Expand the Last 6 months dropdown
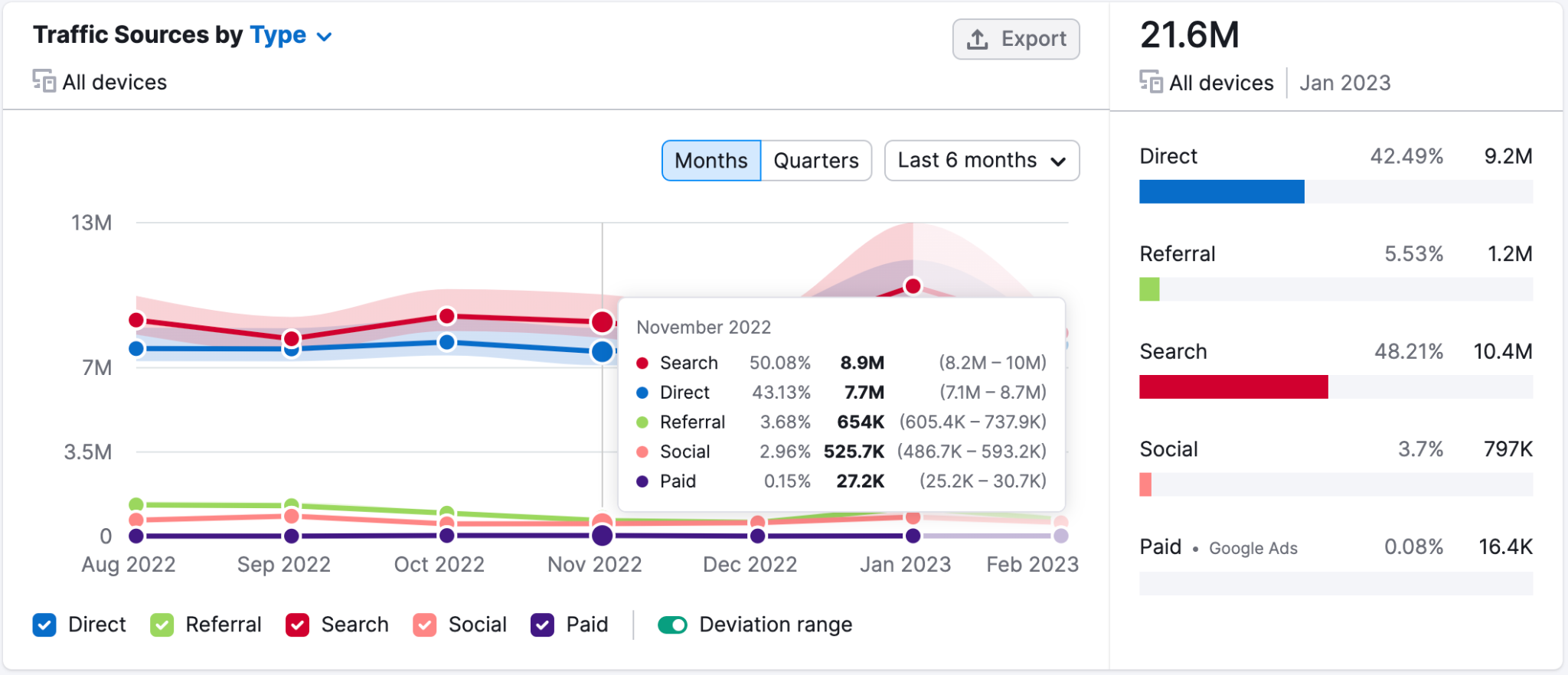Image resolution: width=1568 pixels, height=675 pixels. click(x=982, y=161)
